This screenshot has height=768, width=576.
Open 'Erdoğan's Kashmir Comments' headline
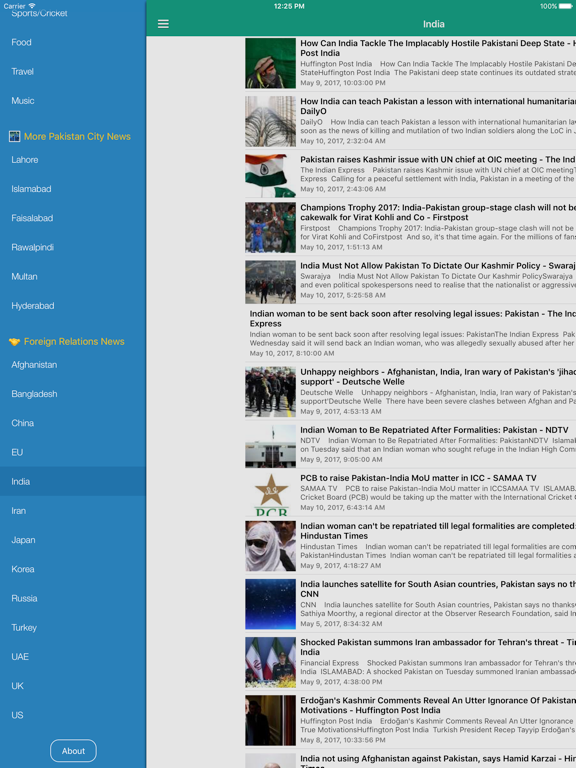click(x=438, y=705)
